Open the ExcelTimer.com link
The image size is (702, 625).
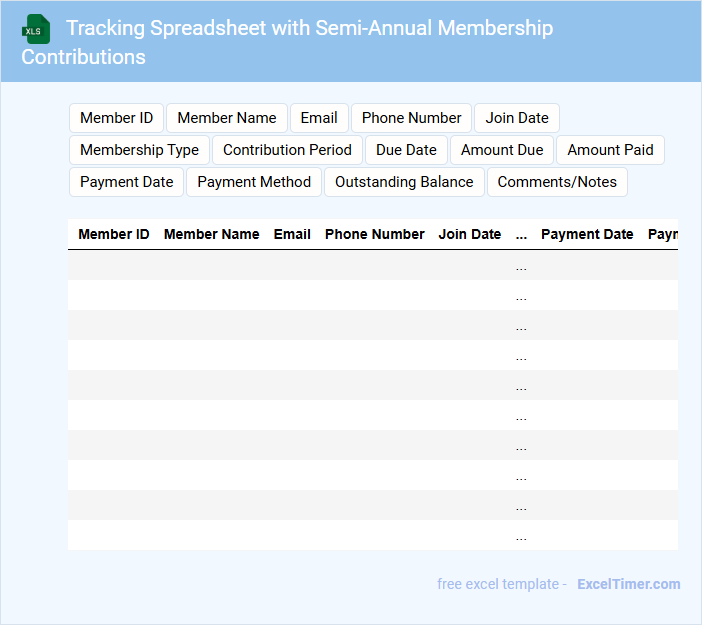coord(628,584)
